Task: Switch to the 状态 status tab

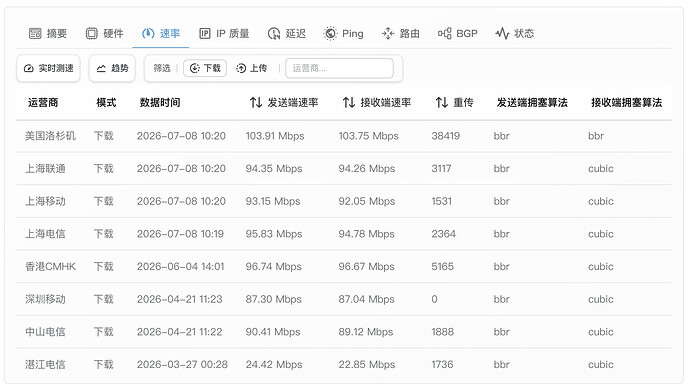Action: click(514, 33)
